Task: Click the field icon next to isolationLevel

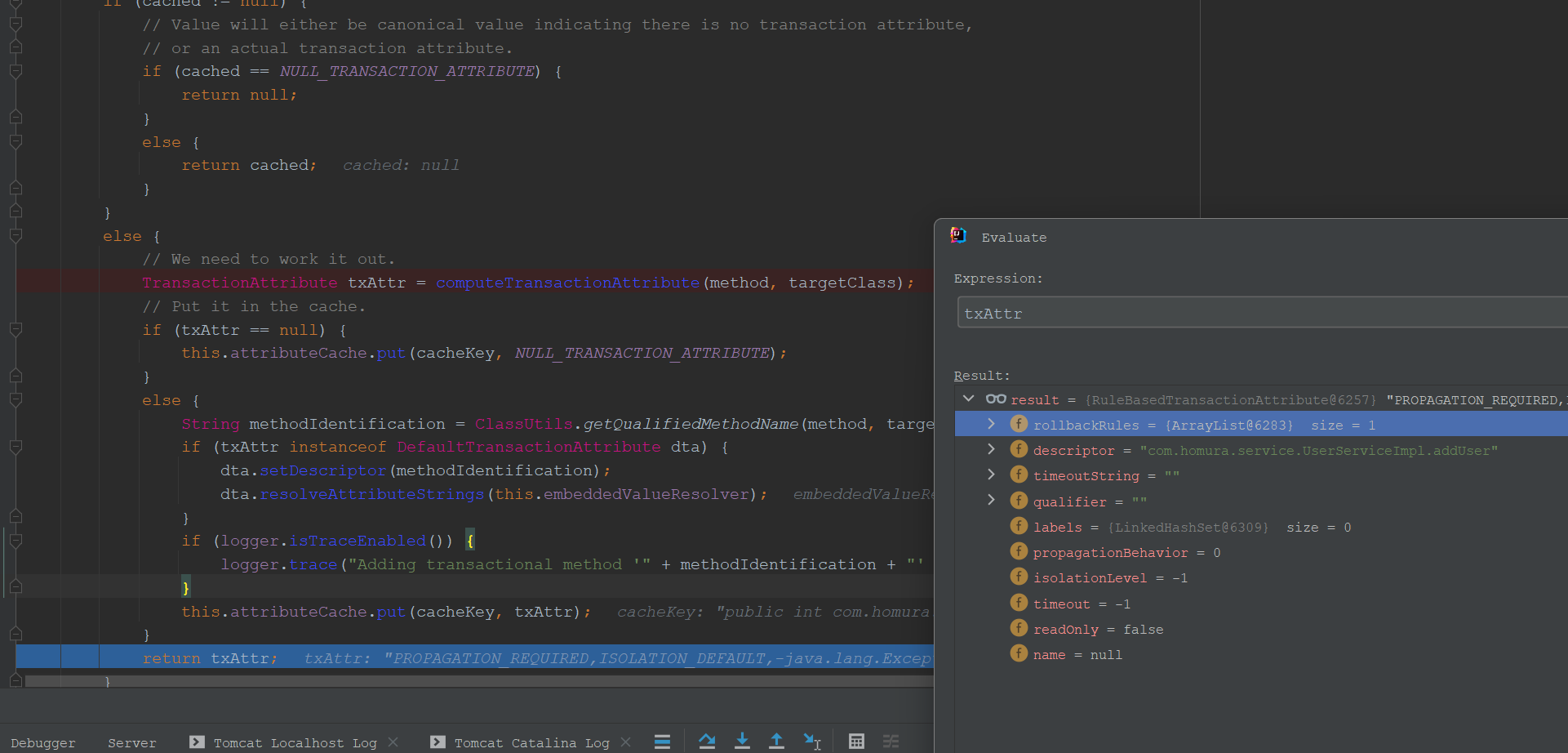Action: click(x=1019, y=577)
